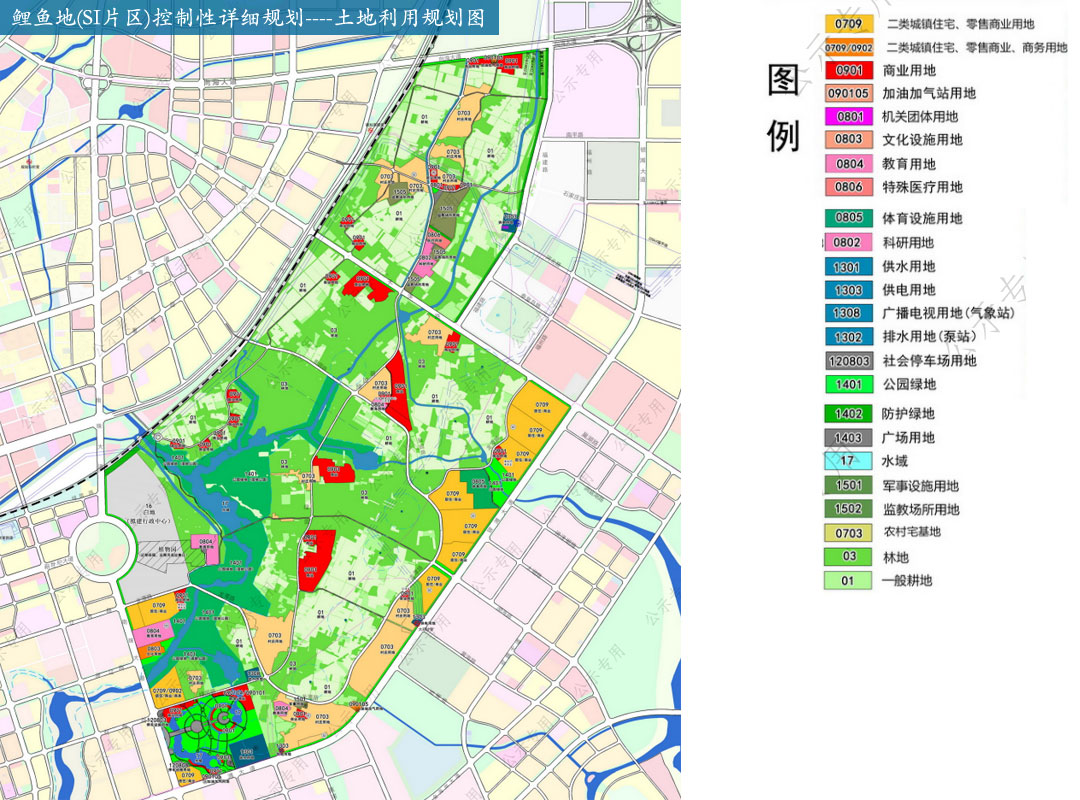The width and height of the screenshot is (1080, 800).
Task: Select the 17 水域 light cyan swatch
Action: [848, 461]
